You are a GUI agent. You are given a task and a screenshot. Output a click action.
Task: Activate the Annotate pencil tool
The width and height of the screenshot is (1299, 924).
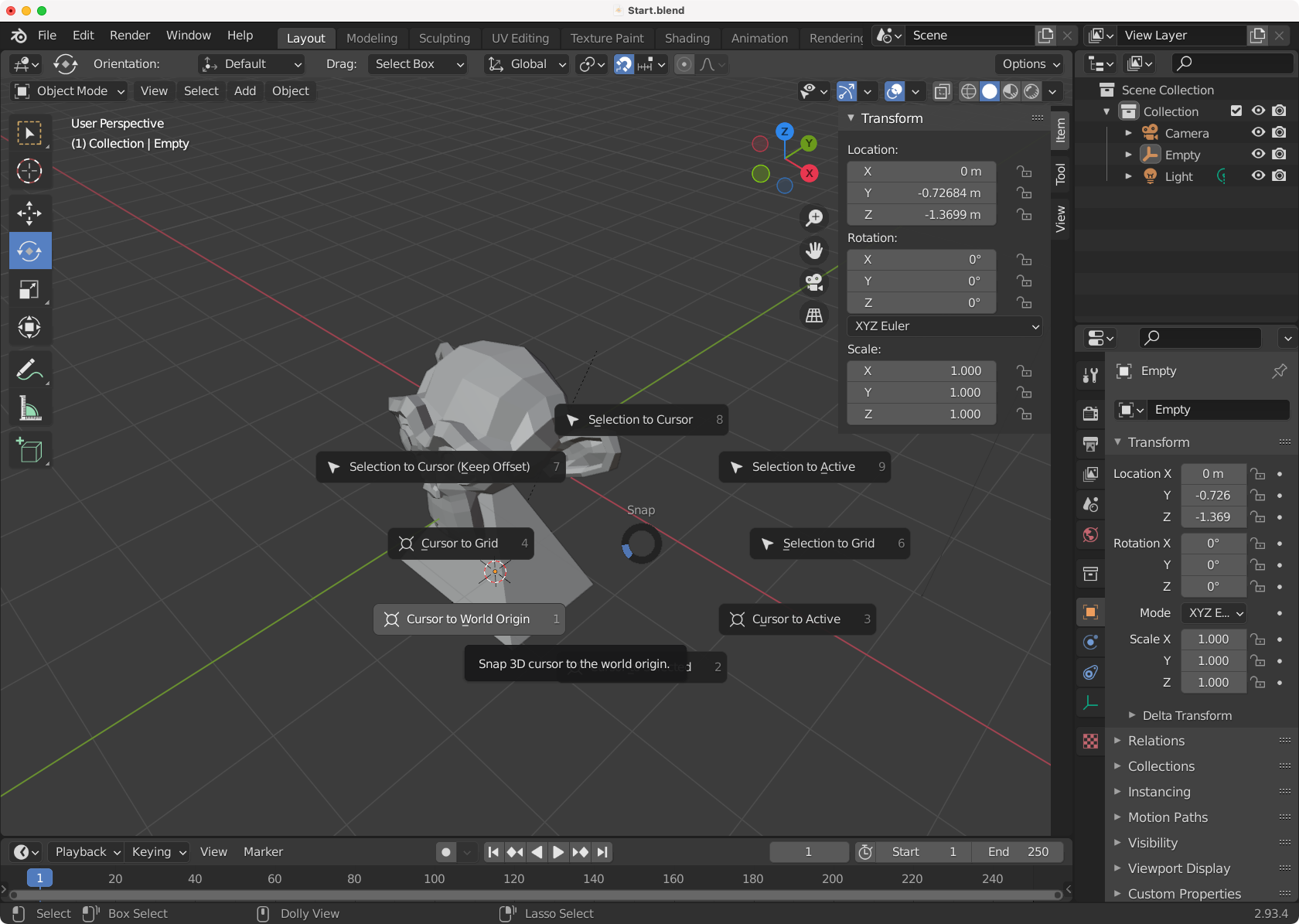click(x=29, y=370)
